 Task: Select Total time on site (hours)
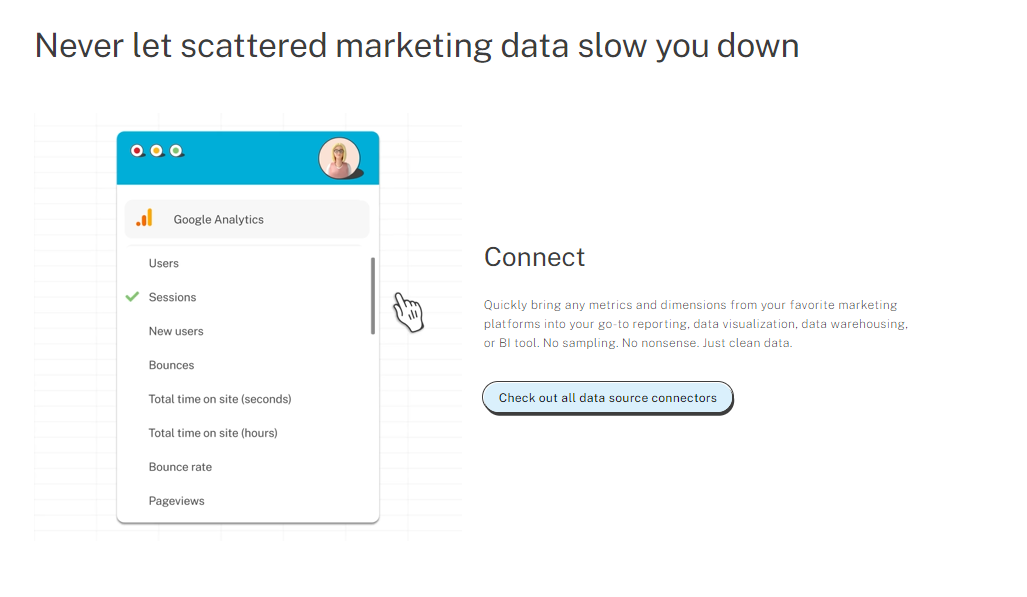[213, 433]
